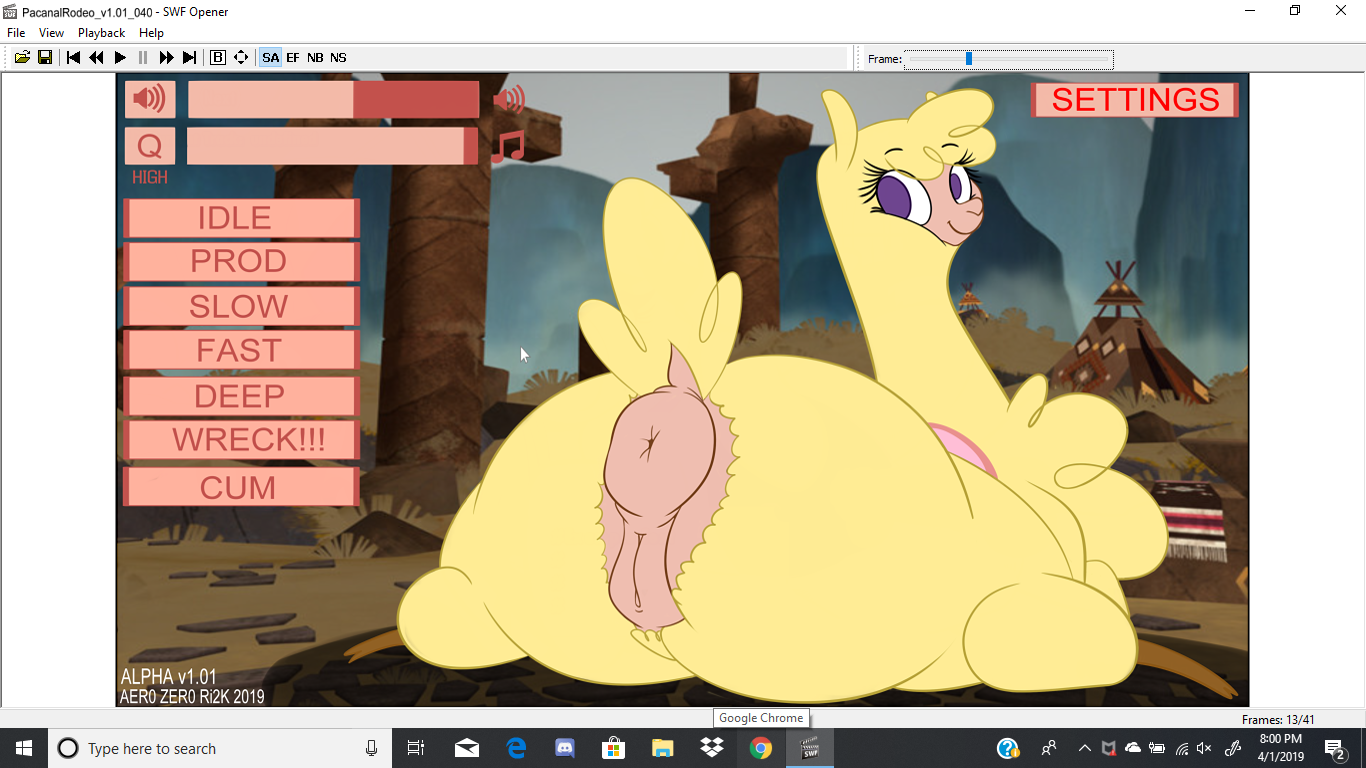Open Discord from the taskbar
The width and height of the screenshot is (1366, 768).
point(564,748)
